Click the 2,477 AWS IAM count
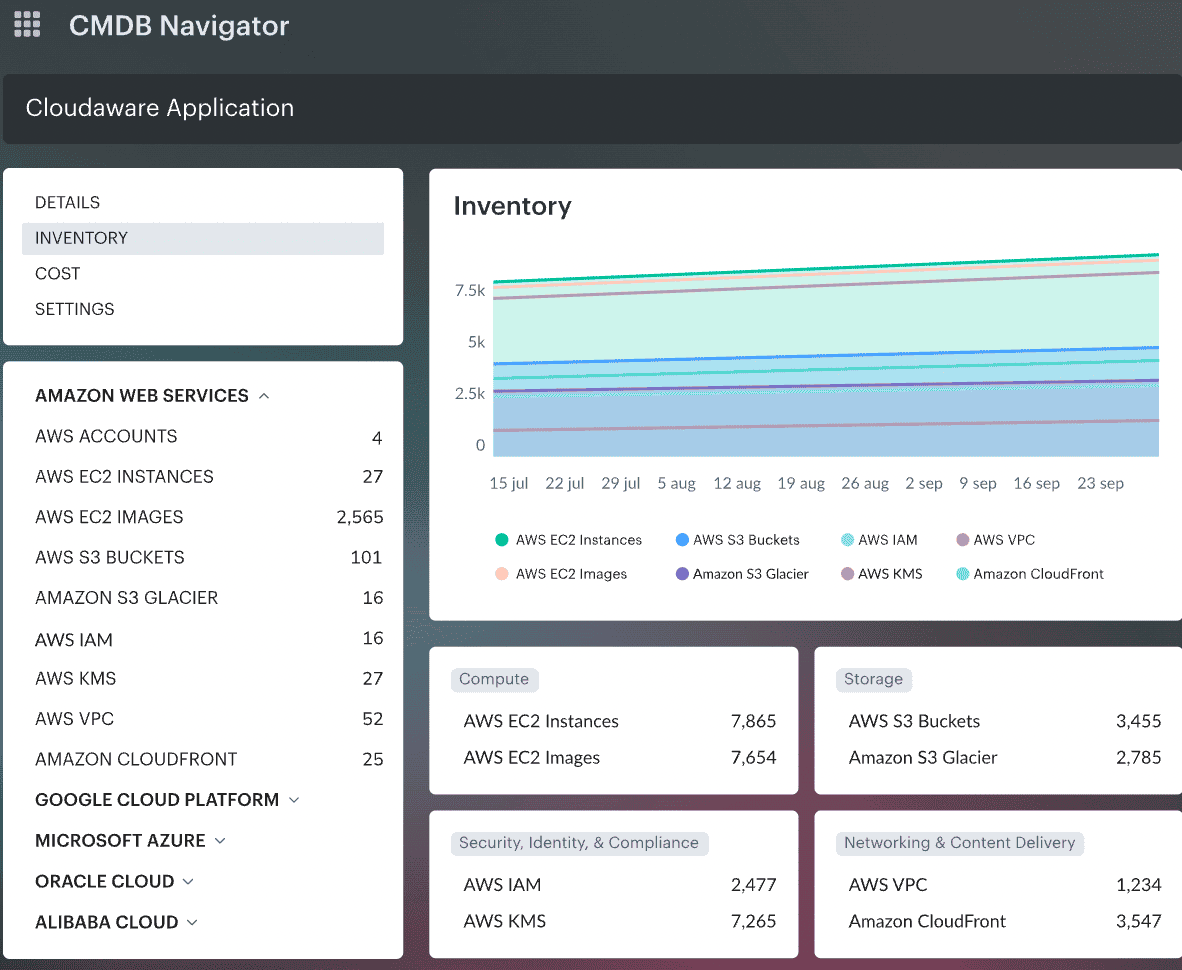The width and height of the screenshot is (1182, 970). tap(753, 885)
